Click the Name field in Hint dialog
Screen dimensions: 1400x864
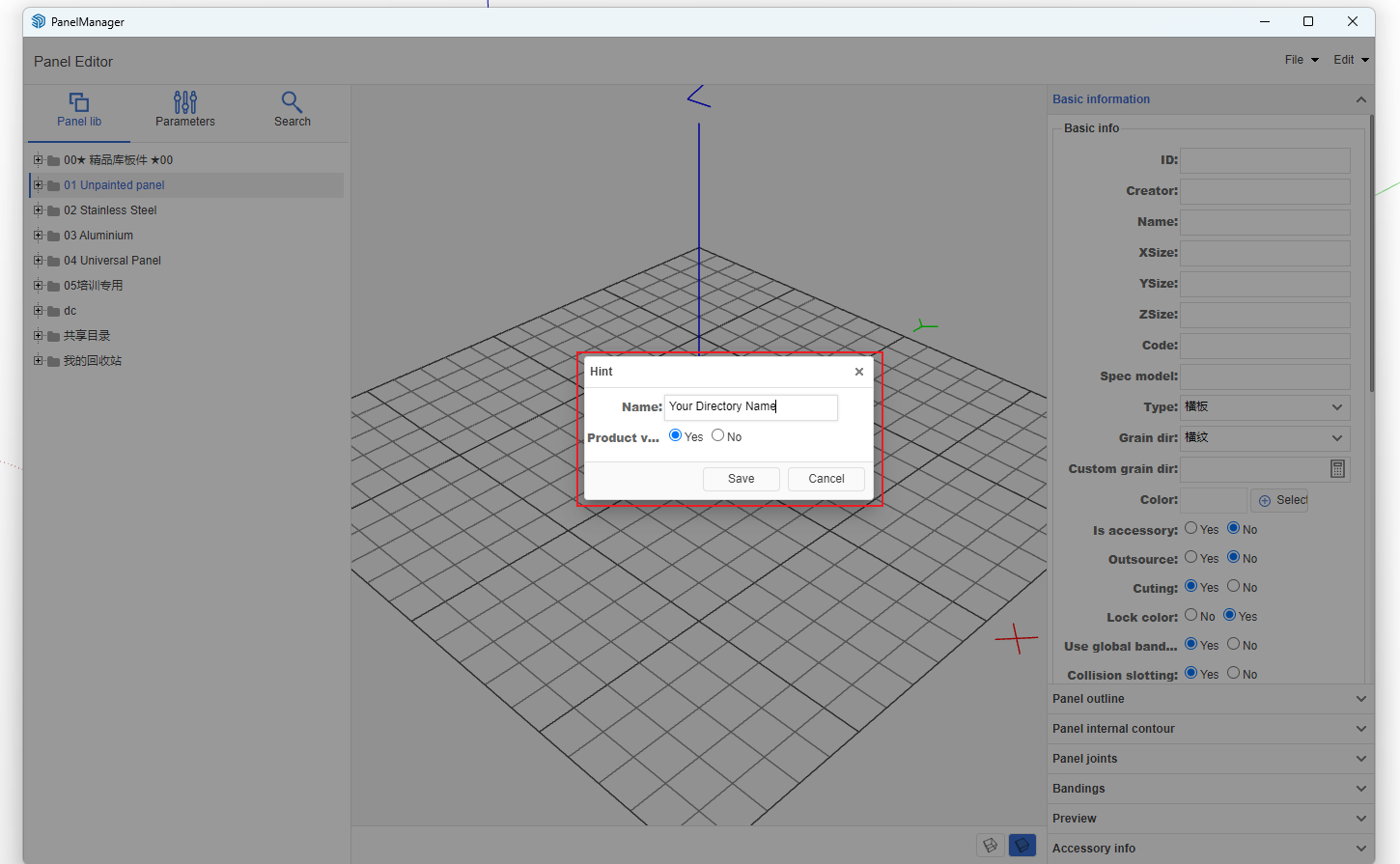(750, 407)
